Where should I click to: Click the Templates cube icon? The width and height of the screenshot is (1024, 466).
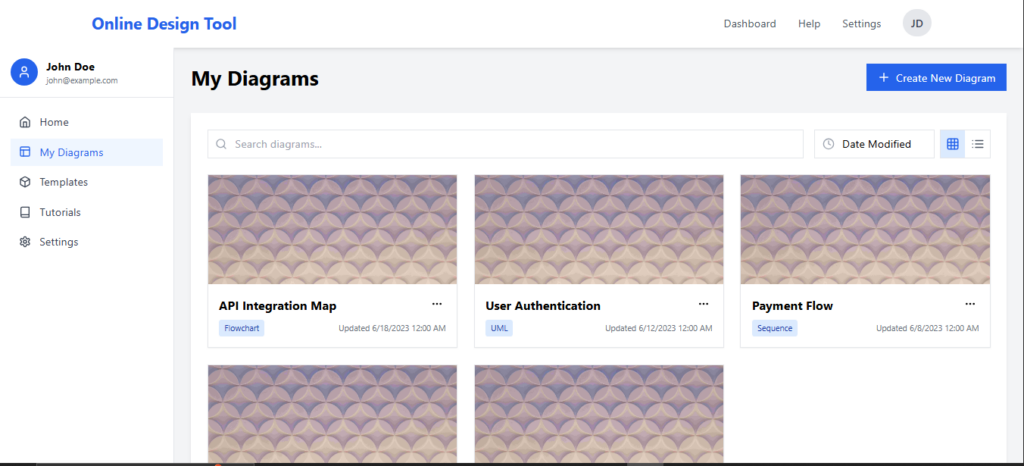pos(25,182)
